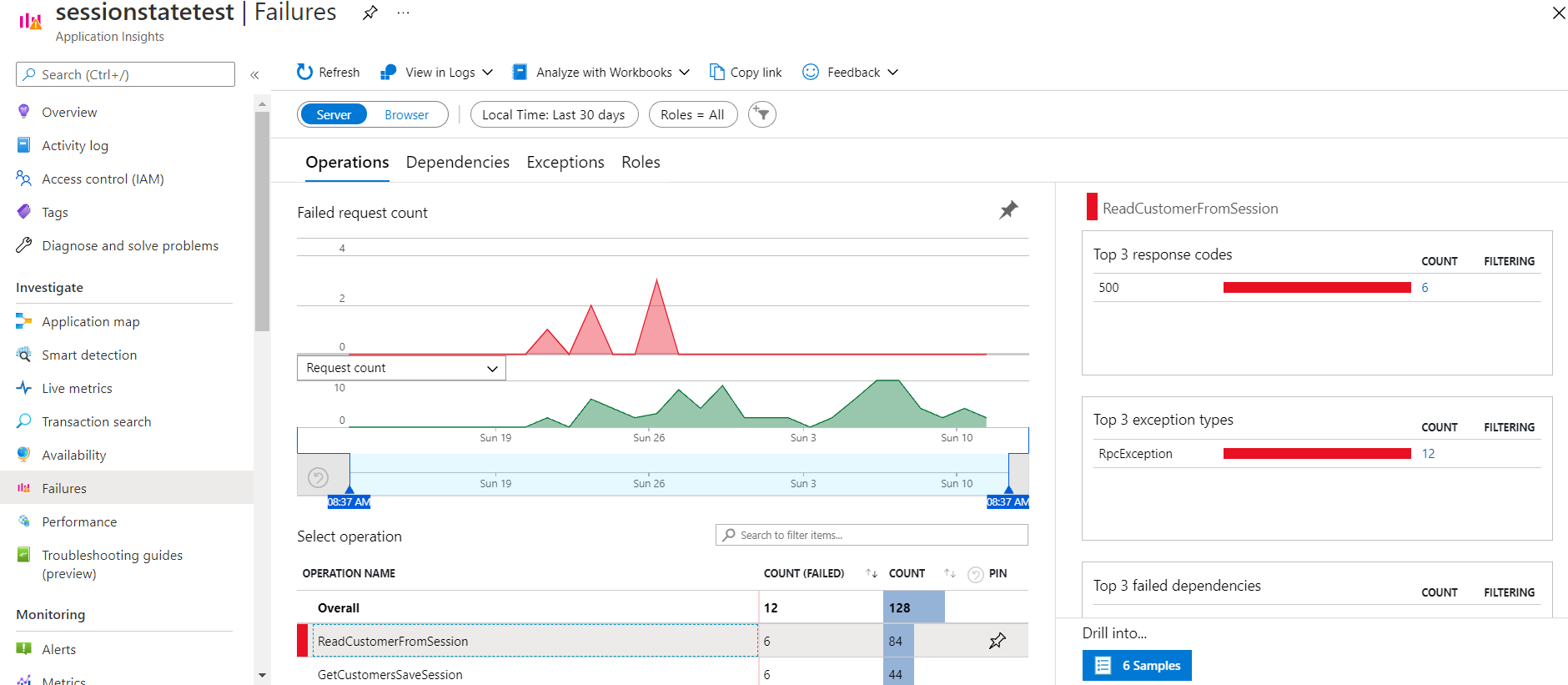Image resolution: width=1568 pixels, height=685 pixels.
Task: Select the Overall operation row
Action: tap(662, 607)
